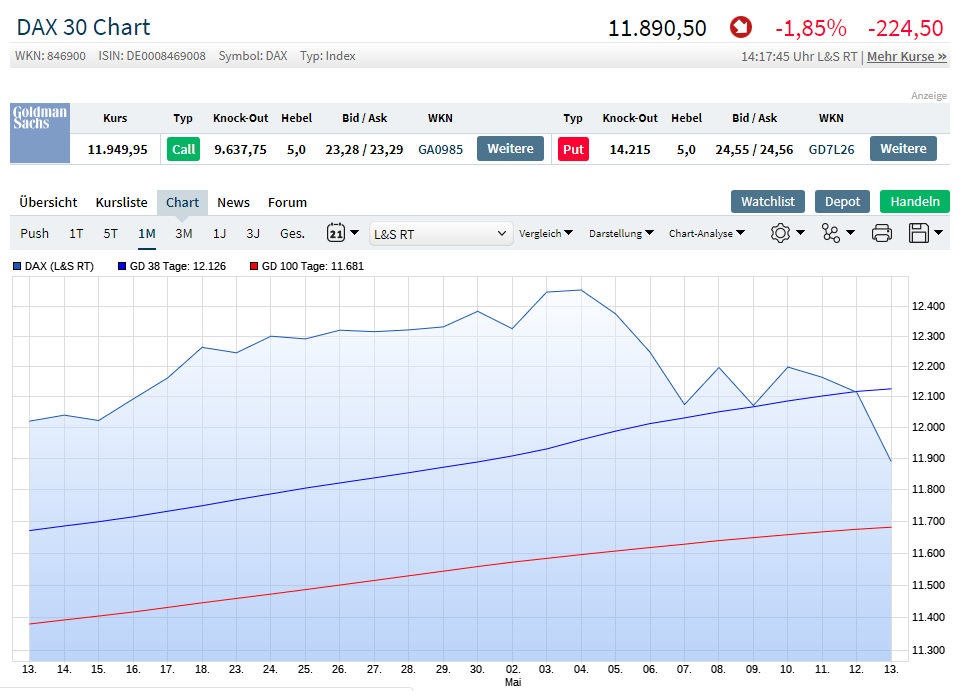Viewport: 963px width, 691px height.
Task: Open the chart settings gear icon
Action: (780, 233)
